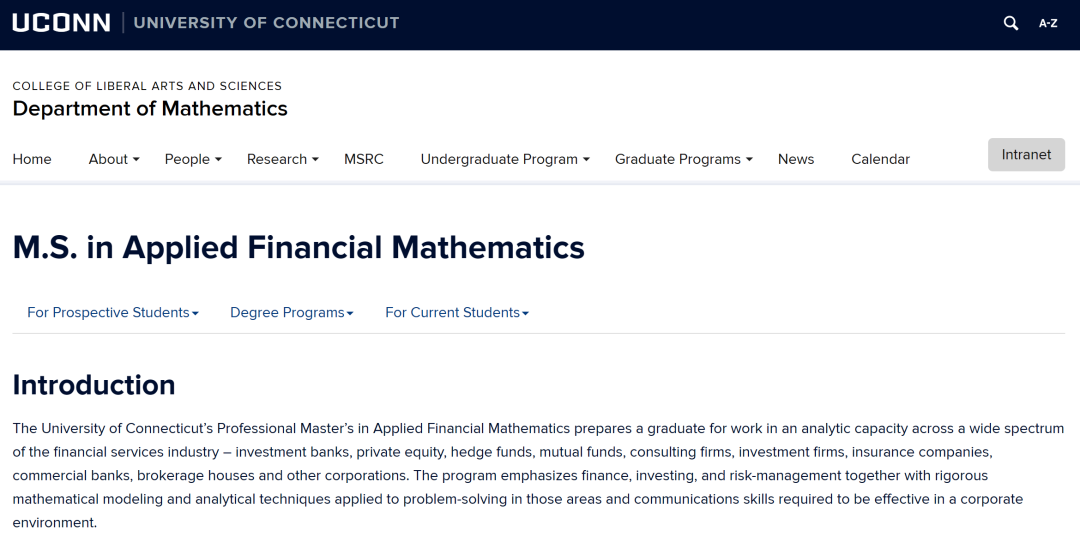1080x537 pixels.
Task: Open the Degree Programs submenu
Action: click(292, 313)
